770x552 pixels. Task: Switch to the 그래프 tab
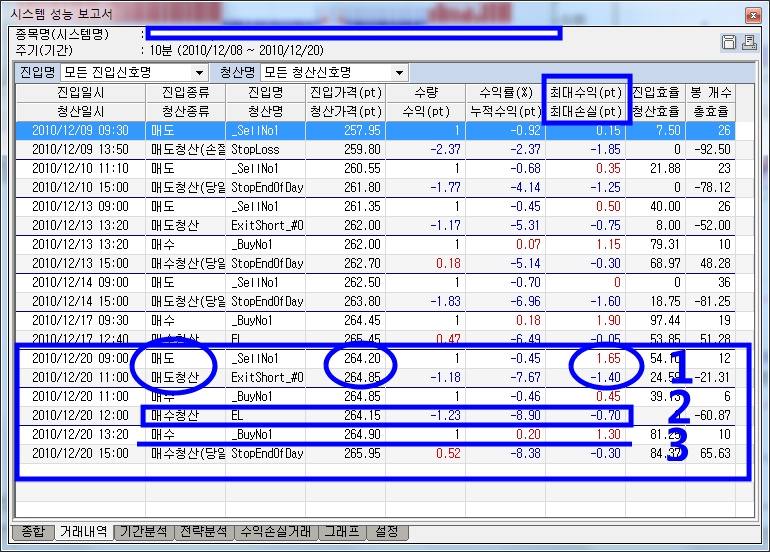pyautogui.click(x=341, y=532)
